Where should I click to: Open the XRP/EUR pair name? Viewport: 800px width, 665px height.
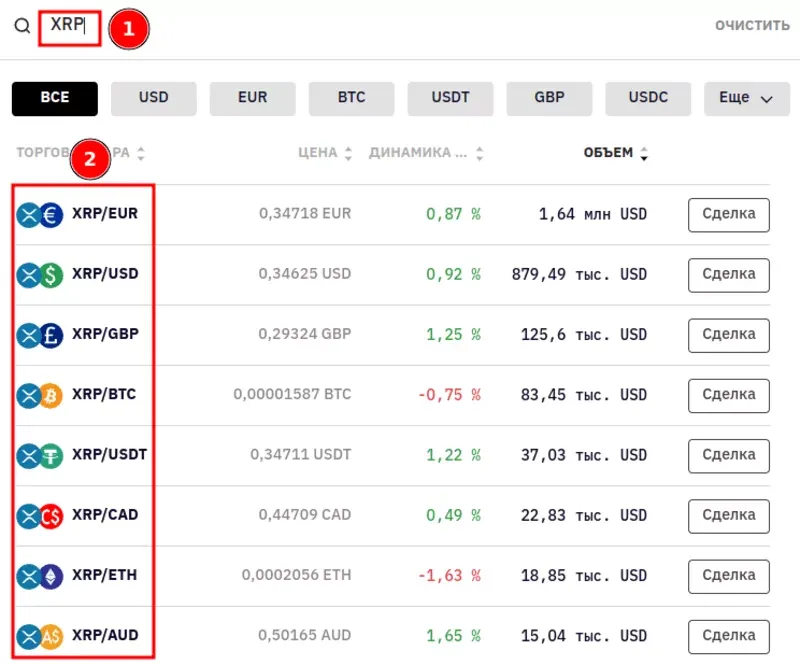(x=105, y=213)
